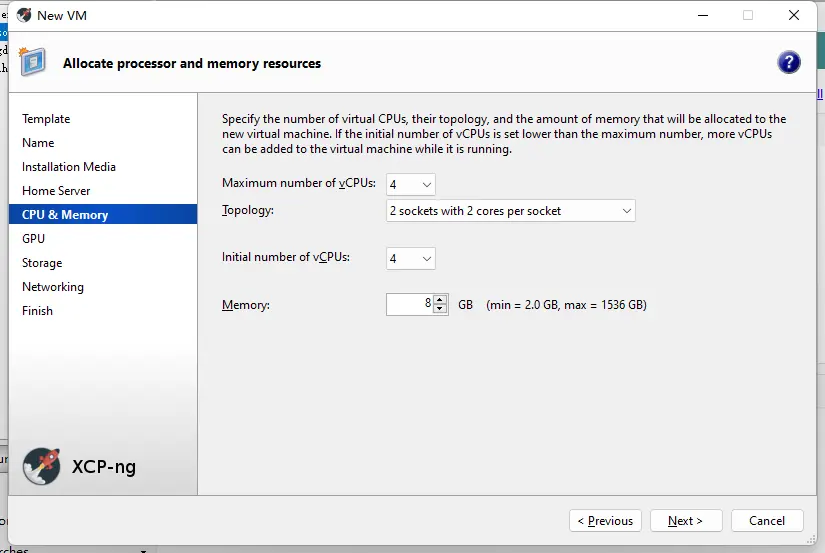Click the 'Memory:' label
This screenshot has height=553, width=825.
click(246, 305)
